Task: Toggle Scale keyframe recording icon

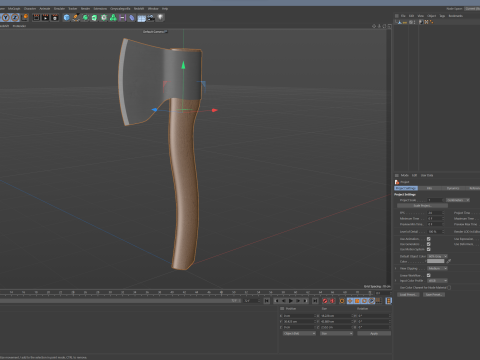Action: [357, 301]
